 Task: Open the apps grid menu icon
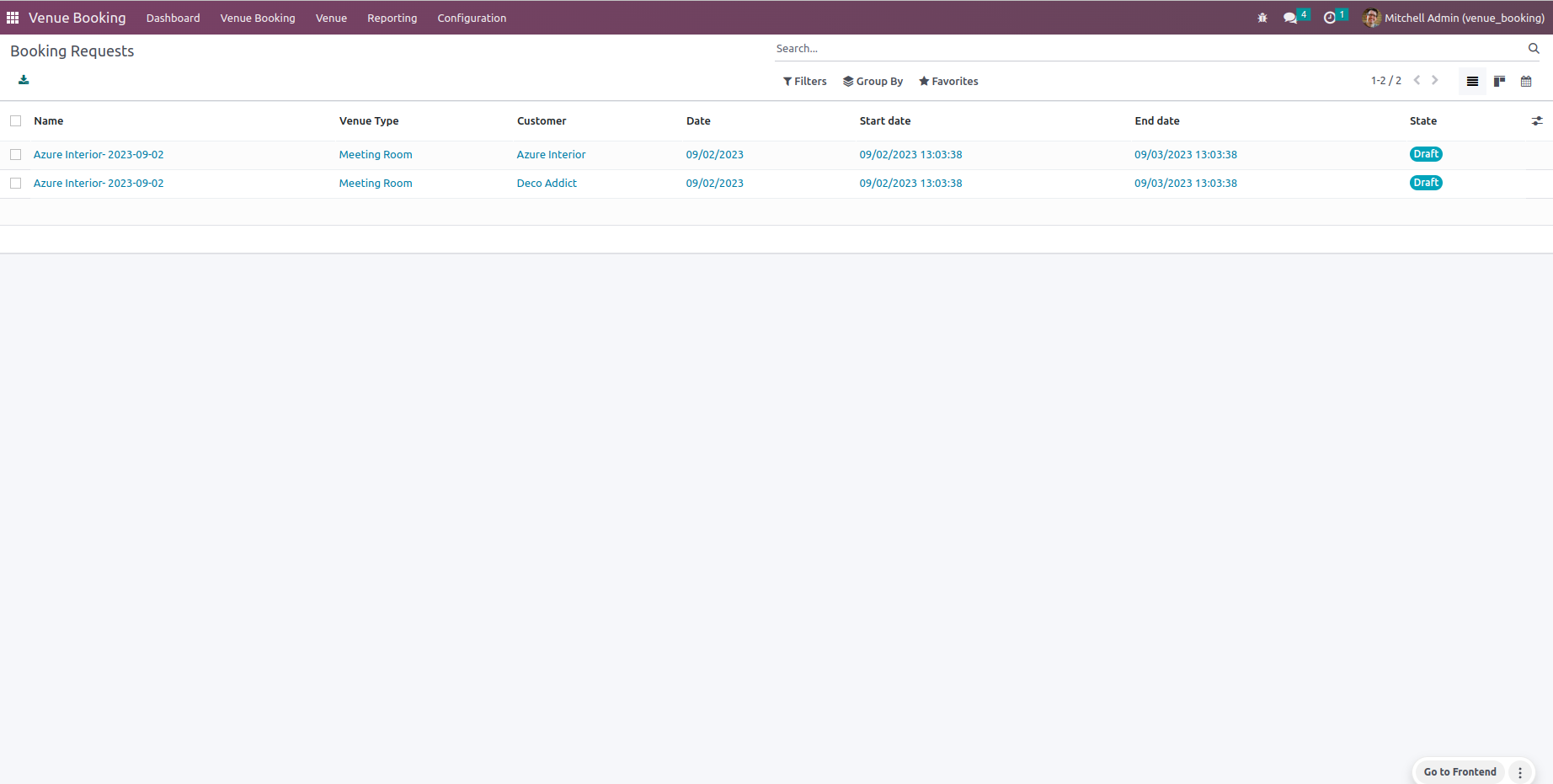[x=13, y=18]
